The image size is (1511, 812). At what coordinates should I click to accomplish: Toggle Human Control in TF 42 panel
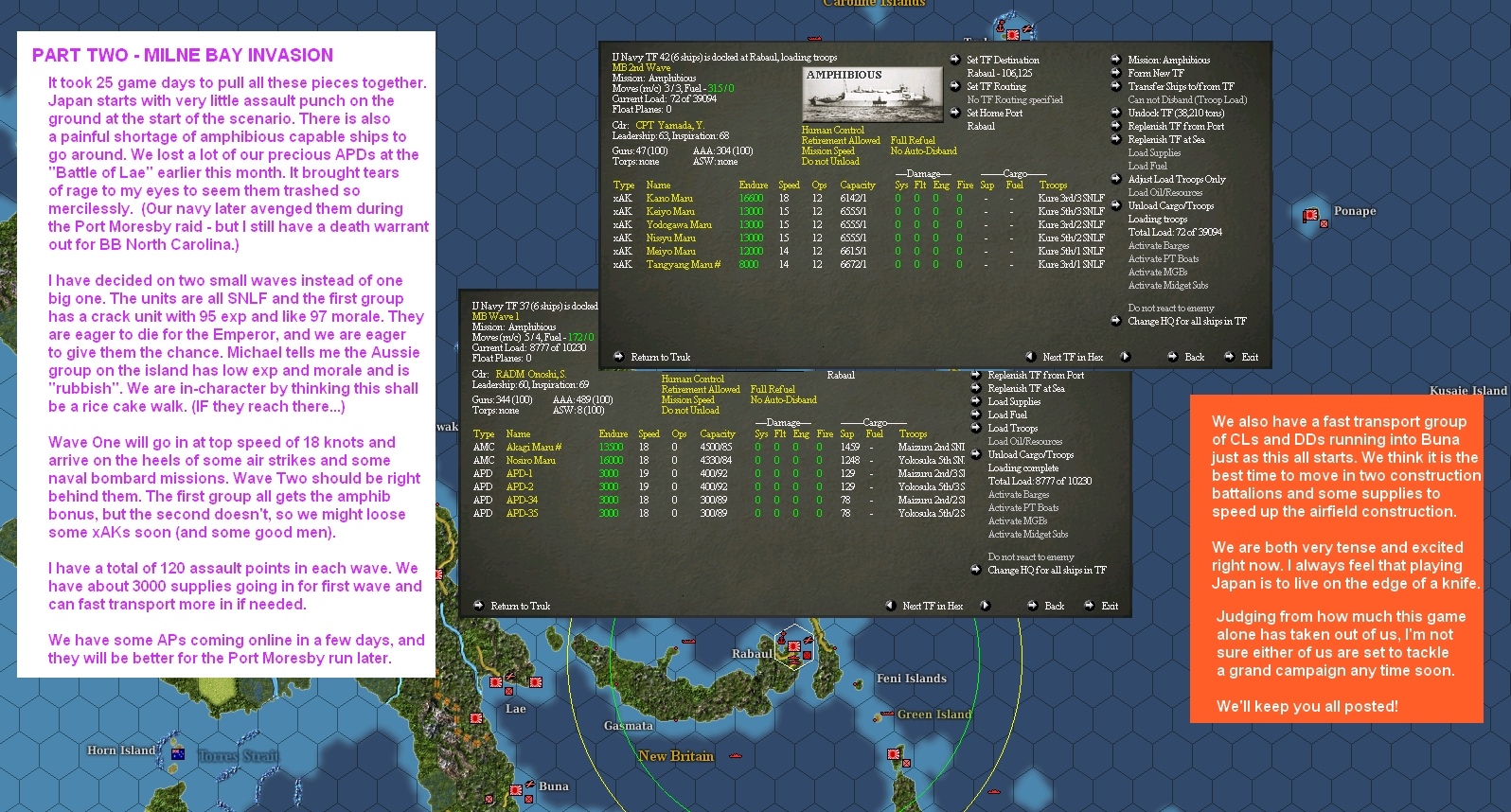[833, 131]
